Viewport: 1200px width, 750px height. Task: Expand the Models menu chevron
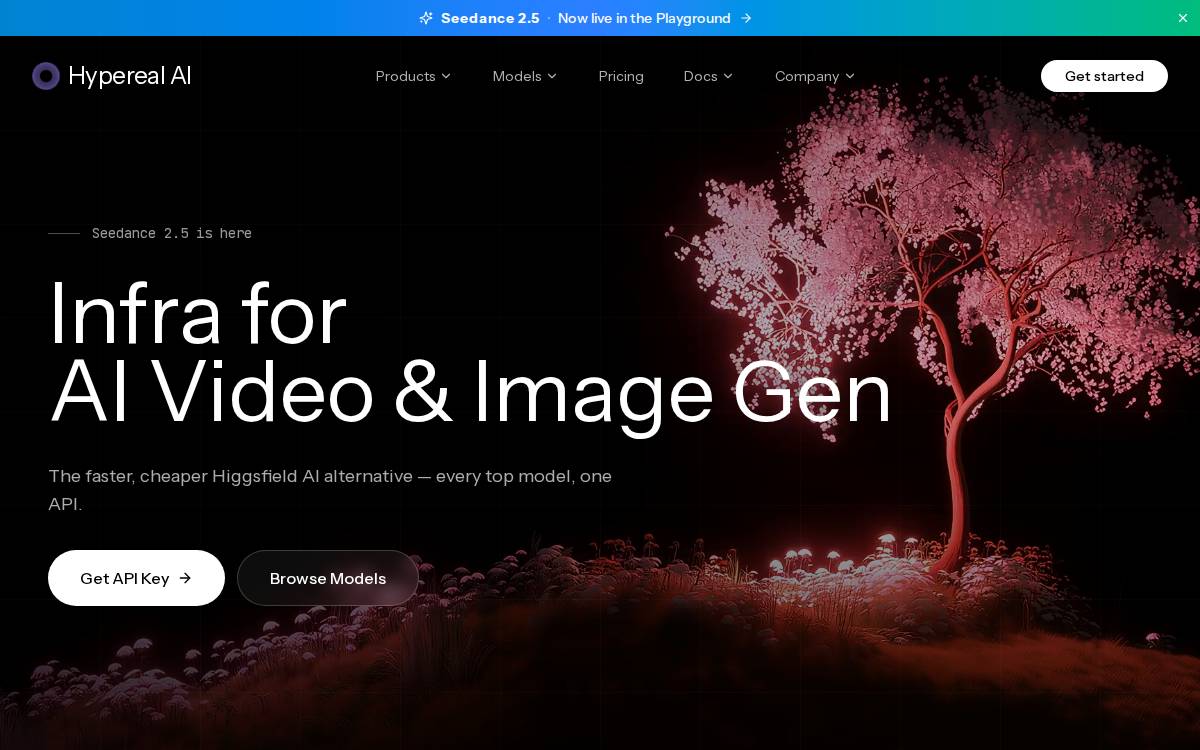552,76
